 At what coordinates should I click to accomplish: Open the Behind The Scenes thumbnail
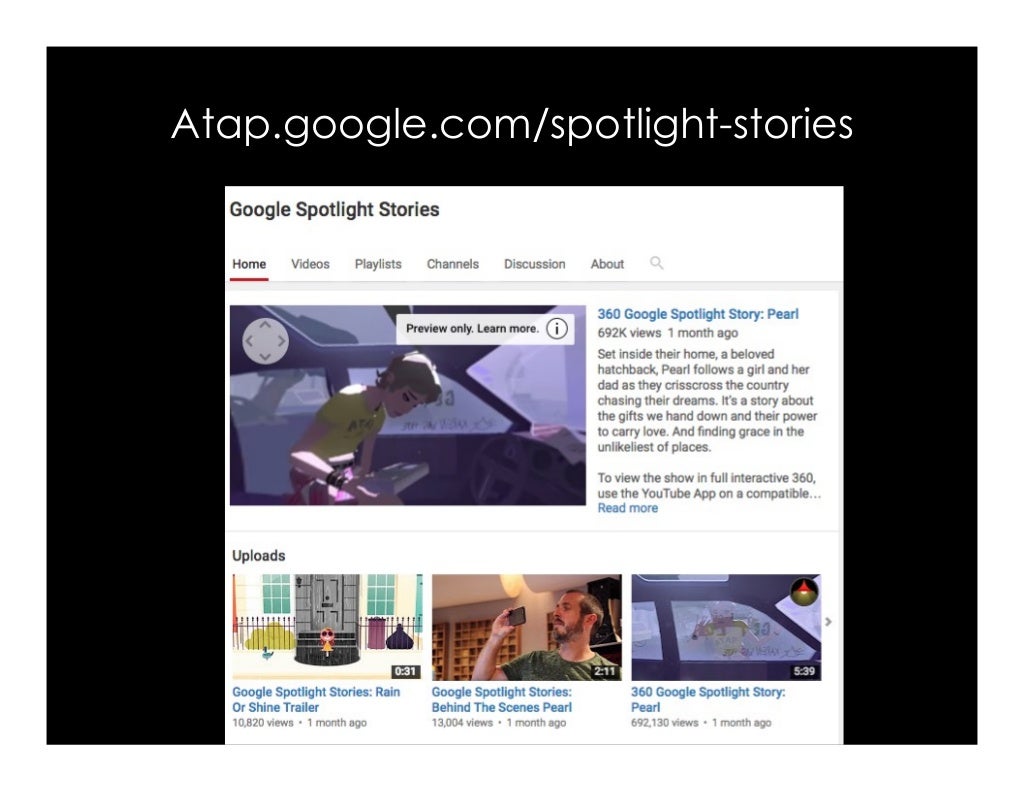[526, 627]
